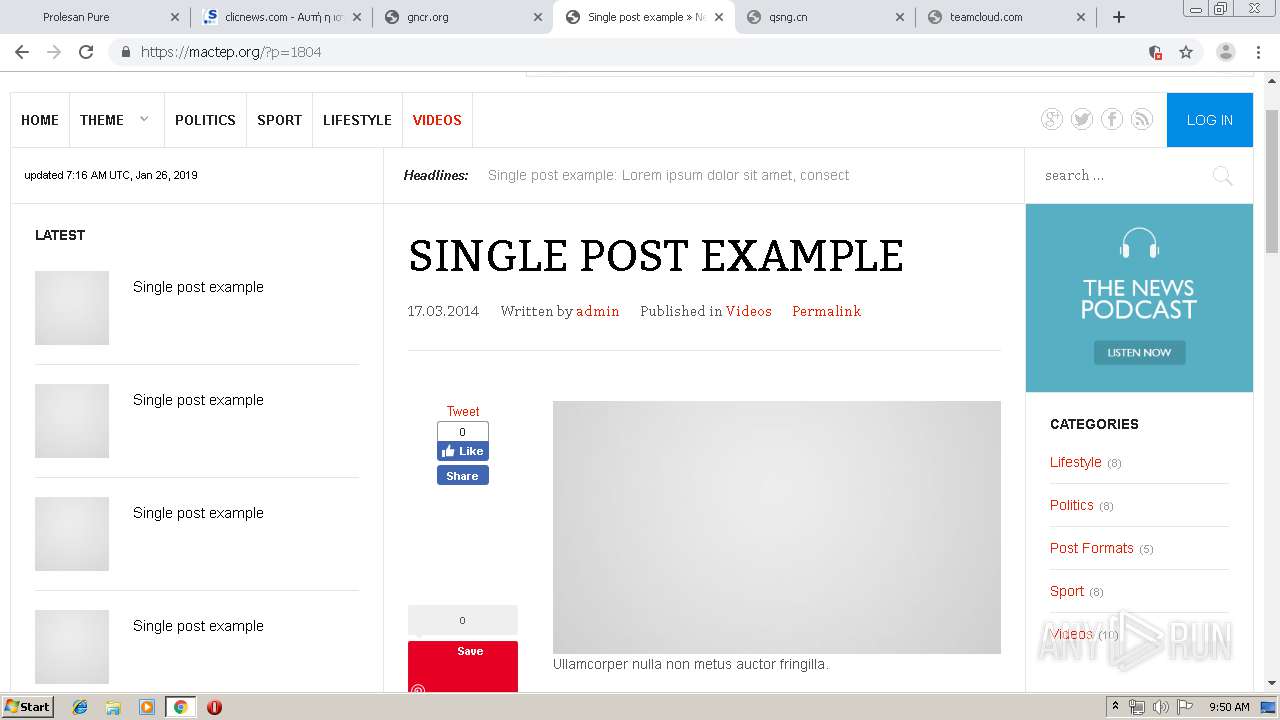Click the taskbar clock showing 9:50 AM
The image size is (1280, 720).
point(1229,707)
